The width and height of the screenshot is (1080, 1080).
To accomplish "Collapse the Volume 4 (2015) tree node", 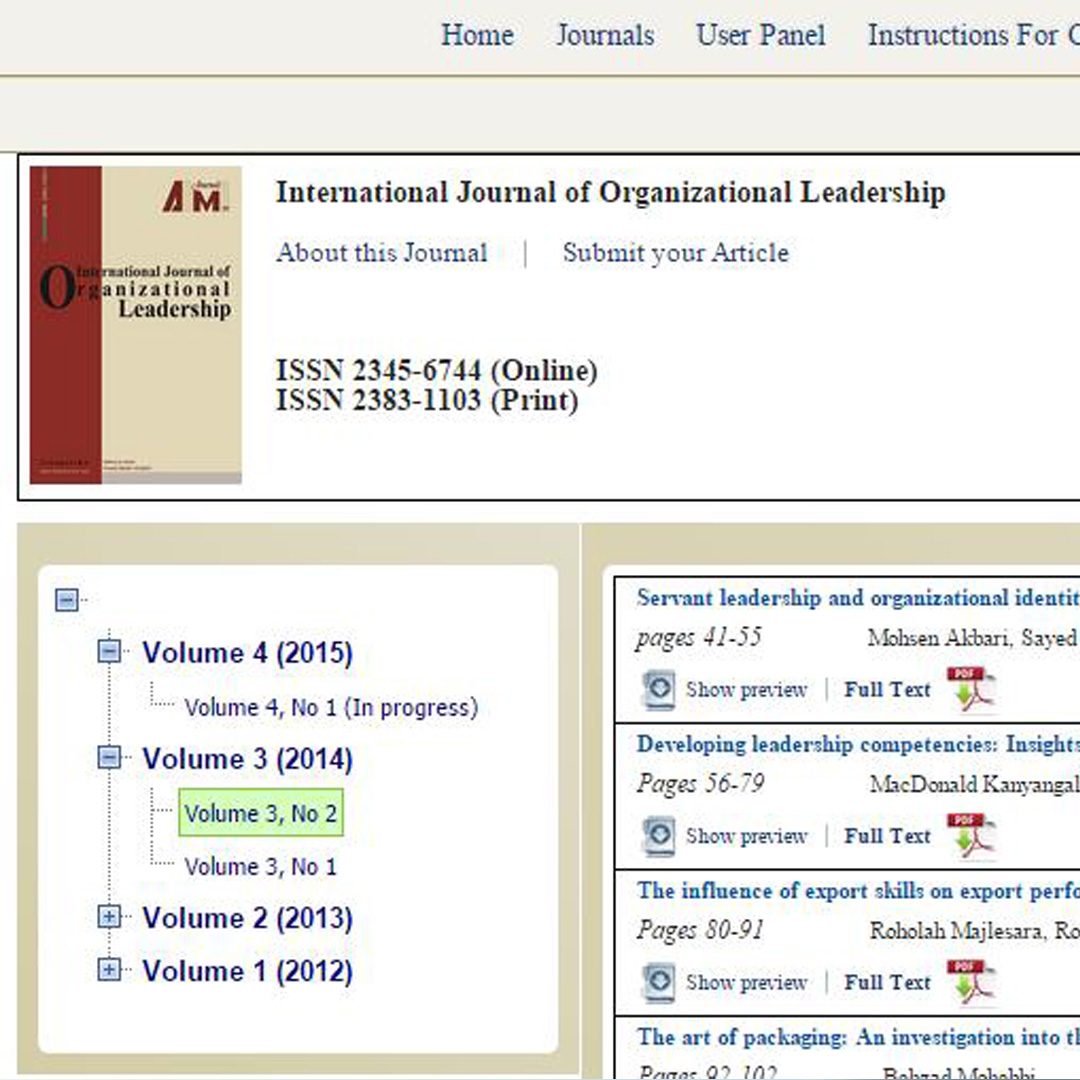I will [109, 651].
